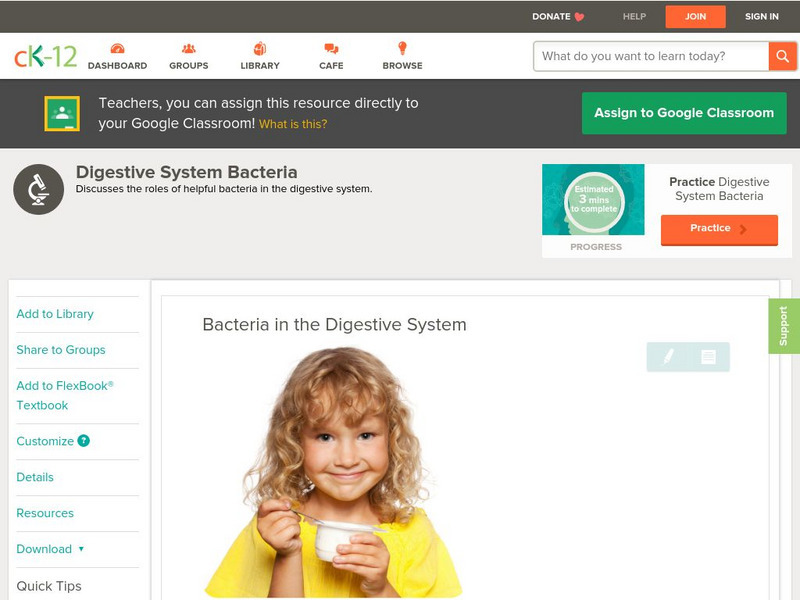The height and width of the screenshot is (600, 800).
Task: Click the JOIN button
Action: (x=695, y=17)
